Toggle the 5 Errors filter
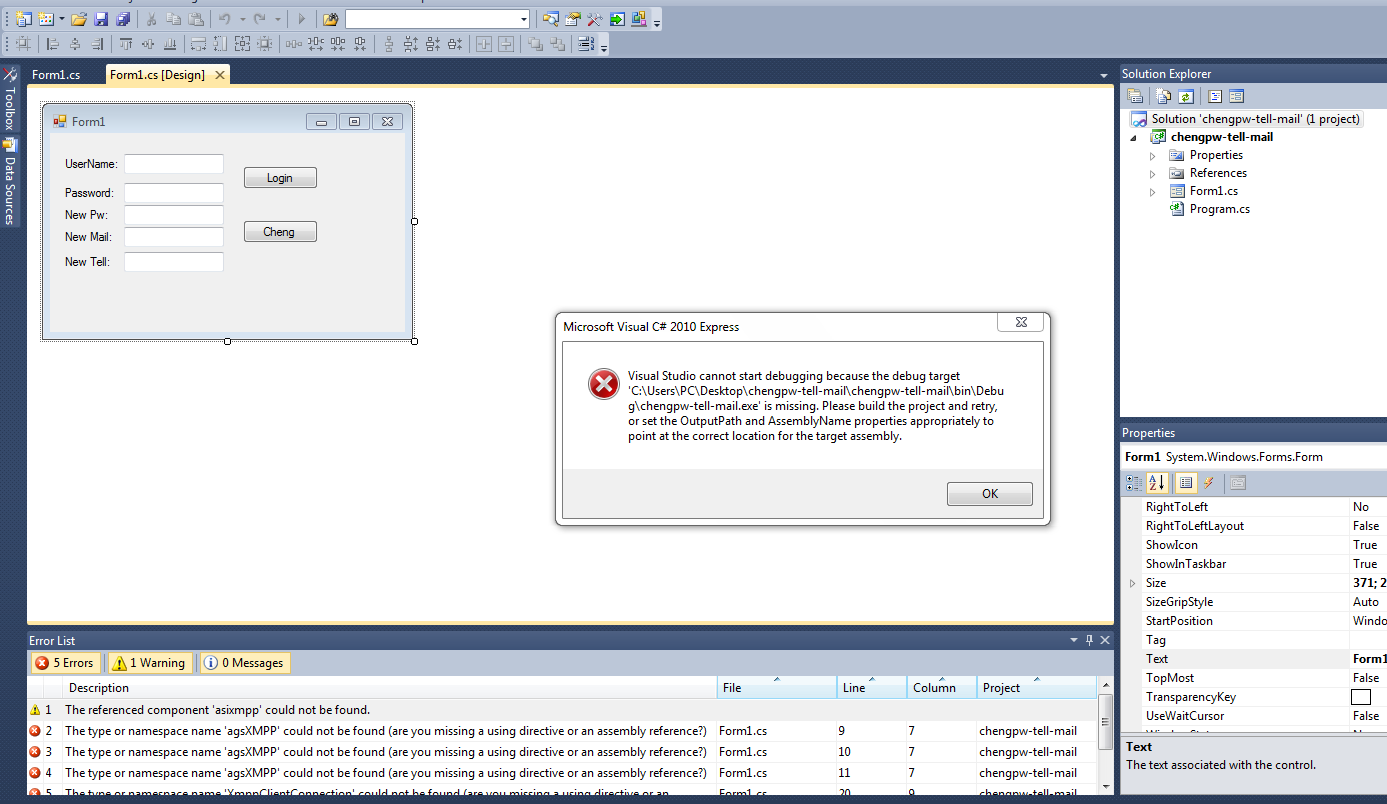 point(65,663)
